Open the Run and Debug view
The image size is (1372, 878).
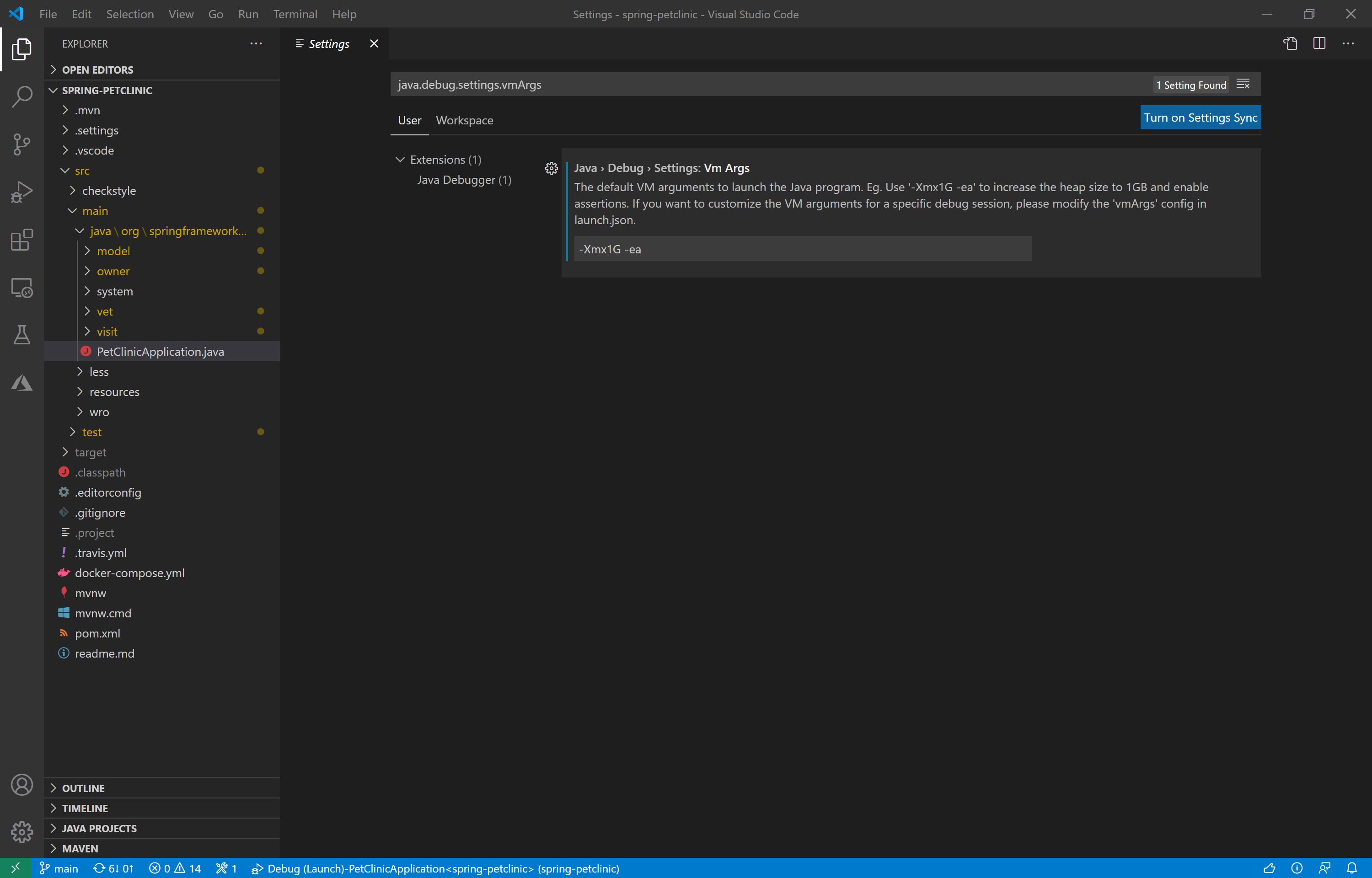click(21, 192)
